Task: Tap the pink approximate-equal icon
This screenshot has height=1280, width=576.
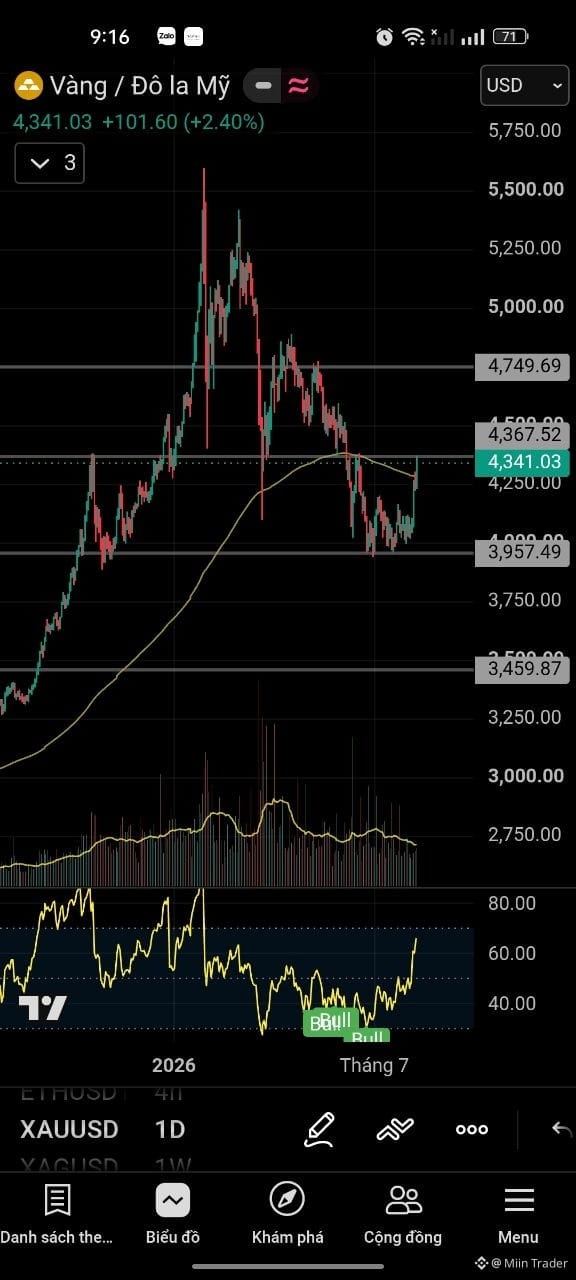Action: (298, 86)
